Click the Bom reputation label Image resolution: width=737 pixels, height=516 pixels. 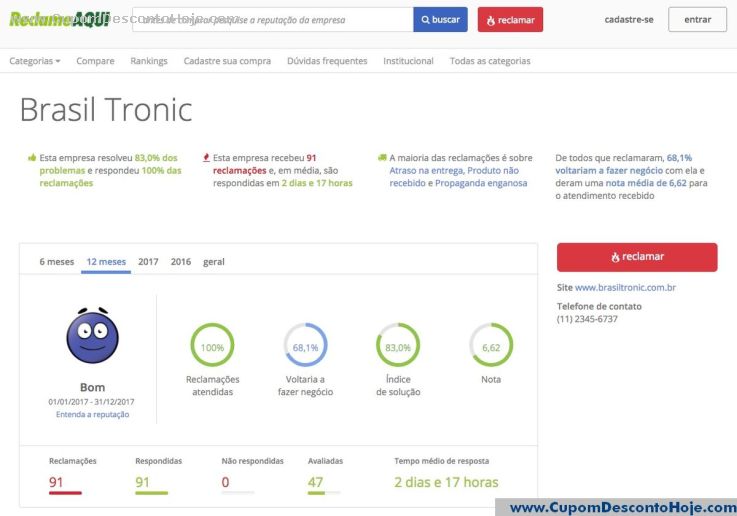[93, 387]
